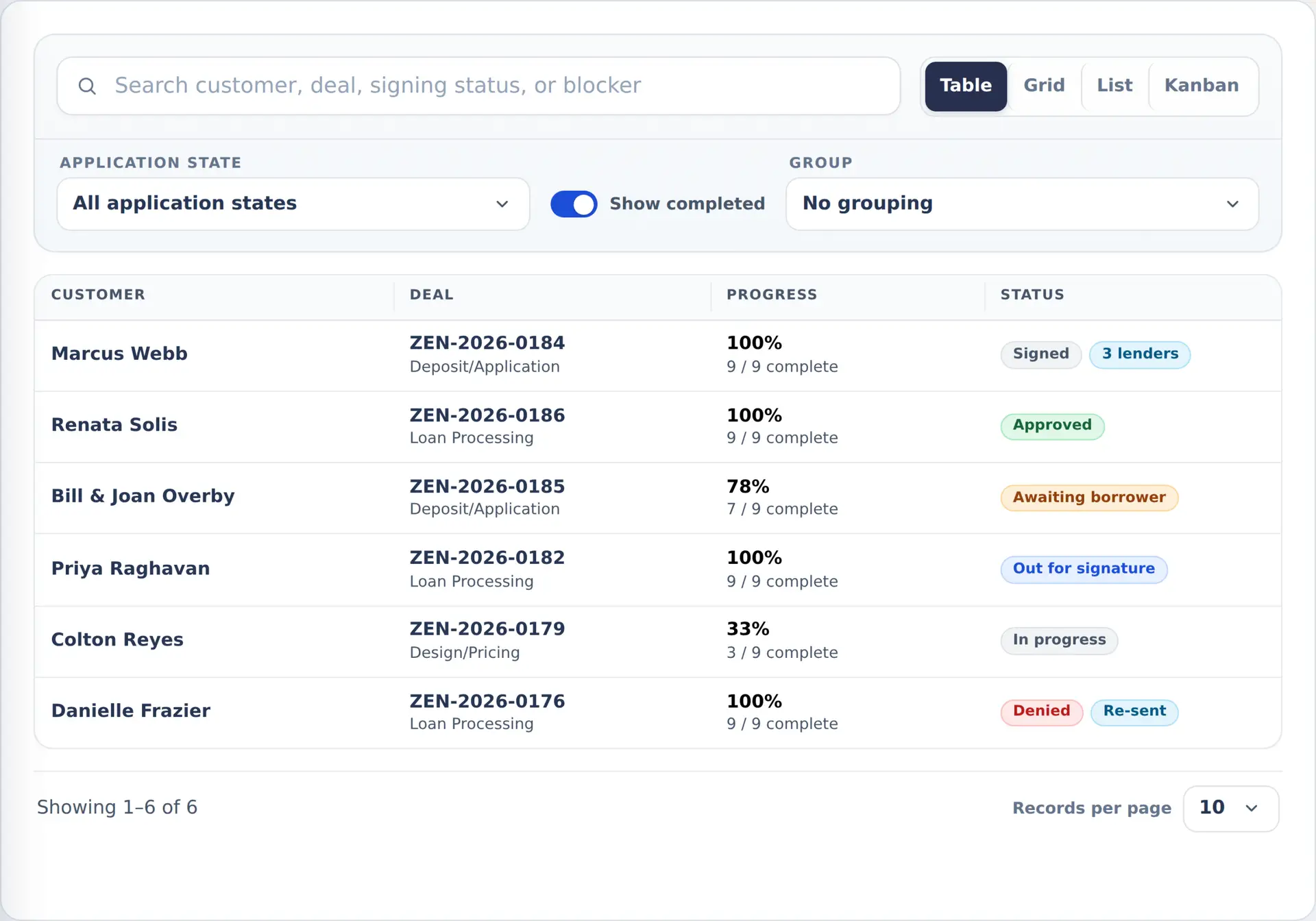Click the chevron in application states dropdown

[502, 204]
